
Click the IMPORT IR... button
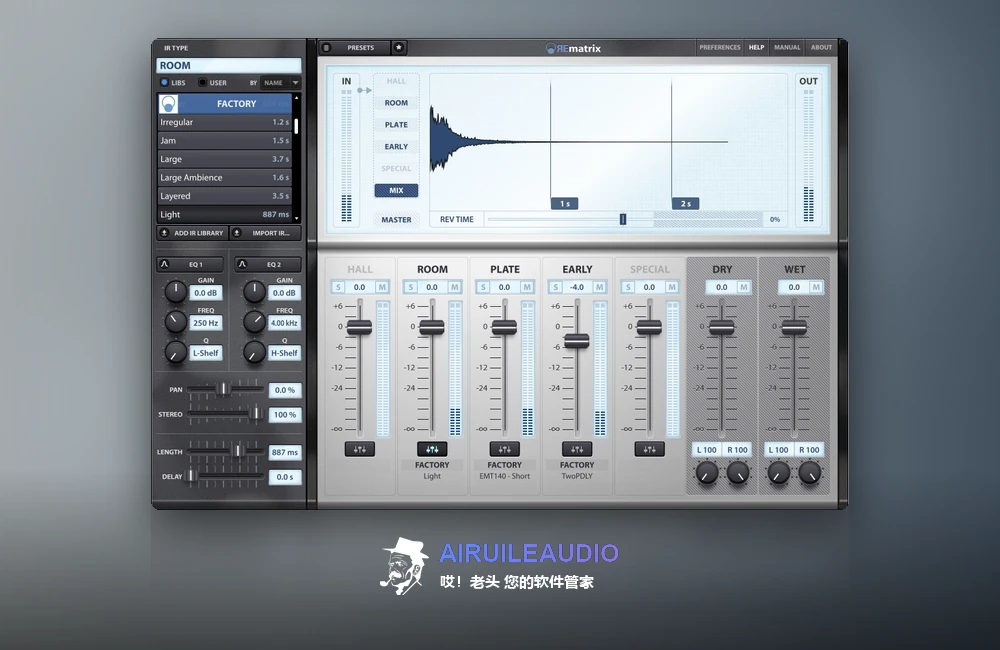tap(265, 233)
